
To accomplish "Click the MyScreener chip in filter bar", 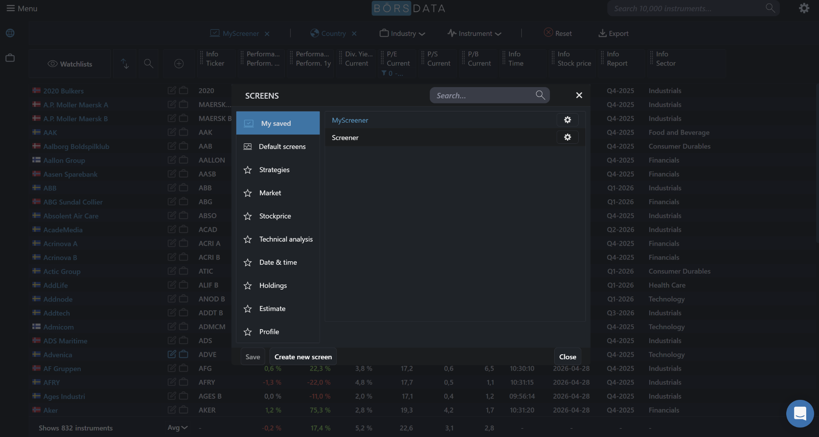I will [235, 33].
